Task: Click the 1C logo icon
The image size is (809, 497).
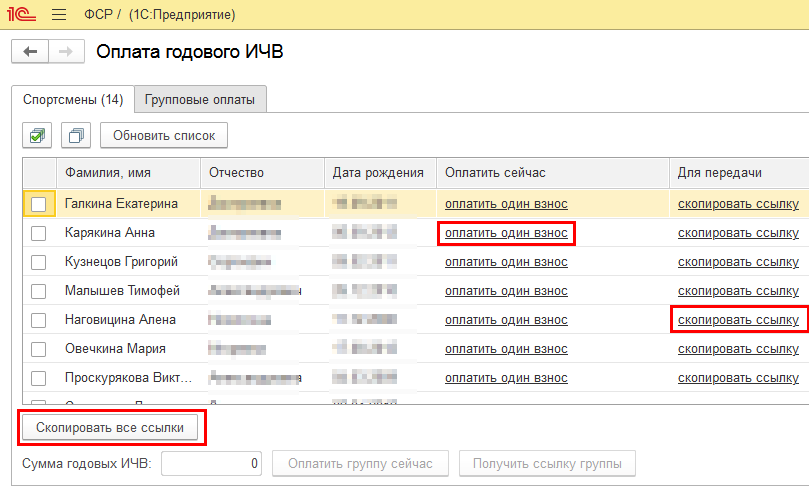Action: click(23, 15)
